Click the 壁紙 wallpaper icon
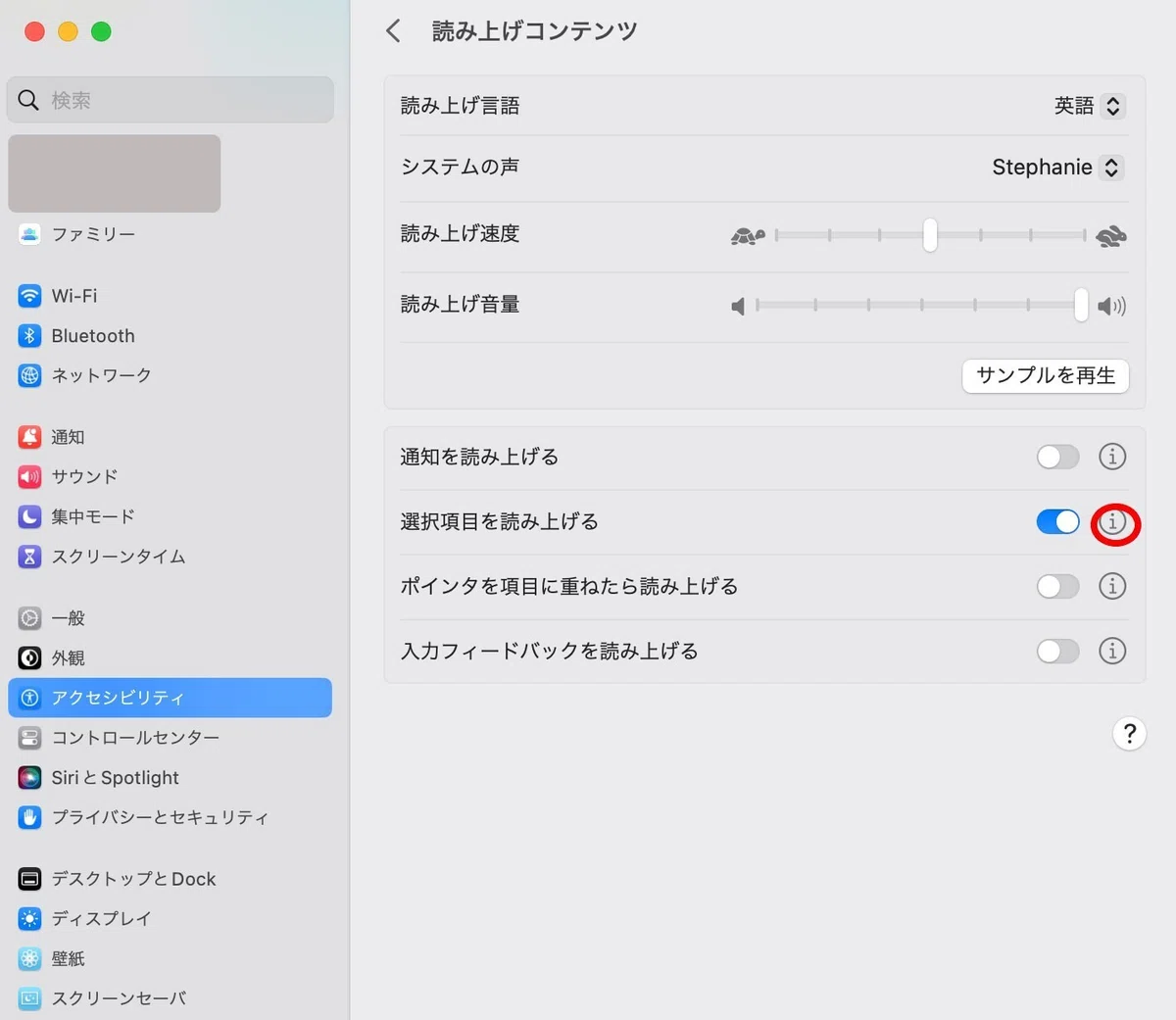 pos(30,958)
